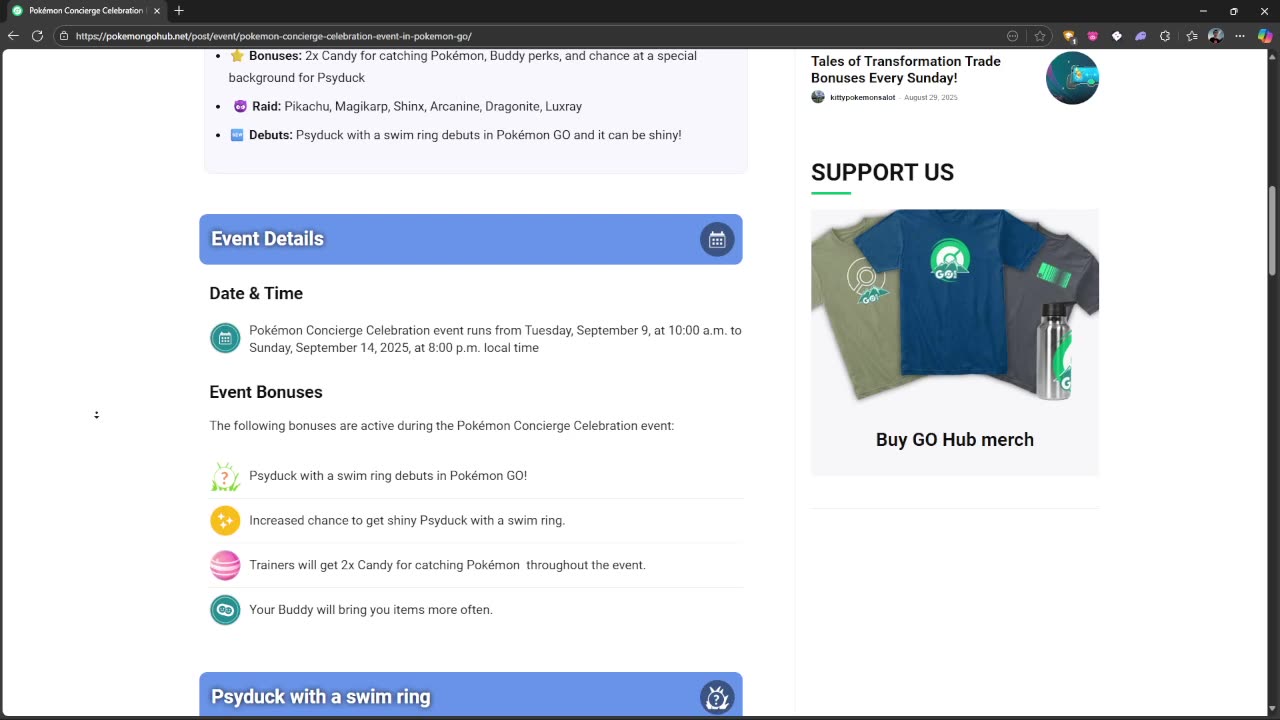Open a new browser tab
The image size is (1280, 720).
(x=179, y=11)
